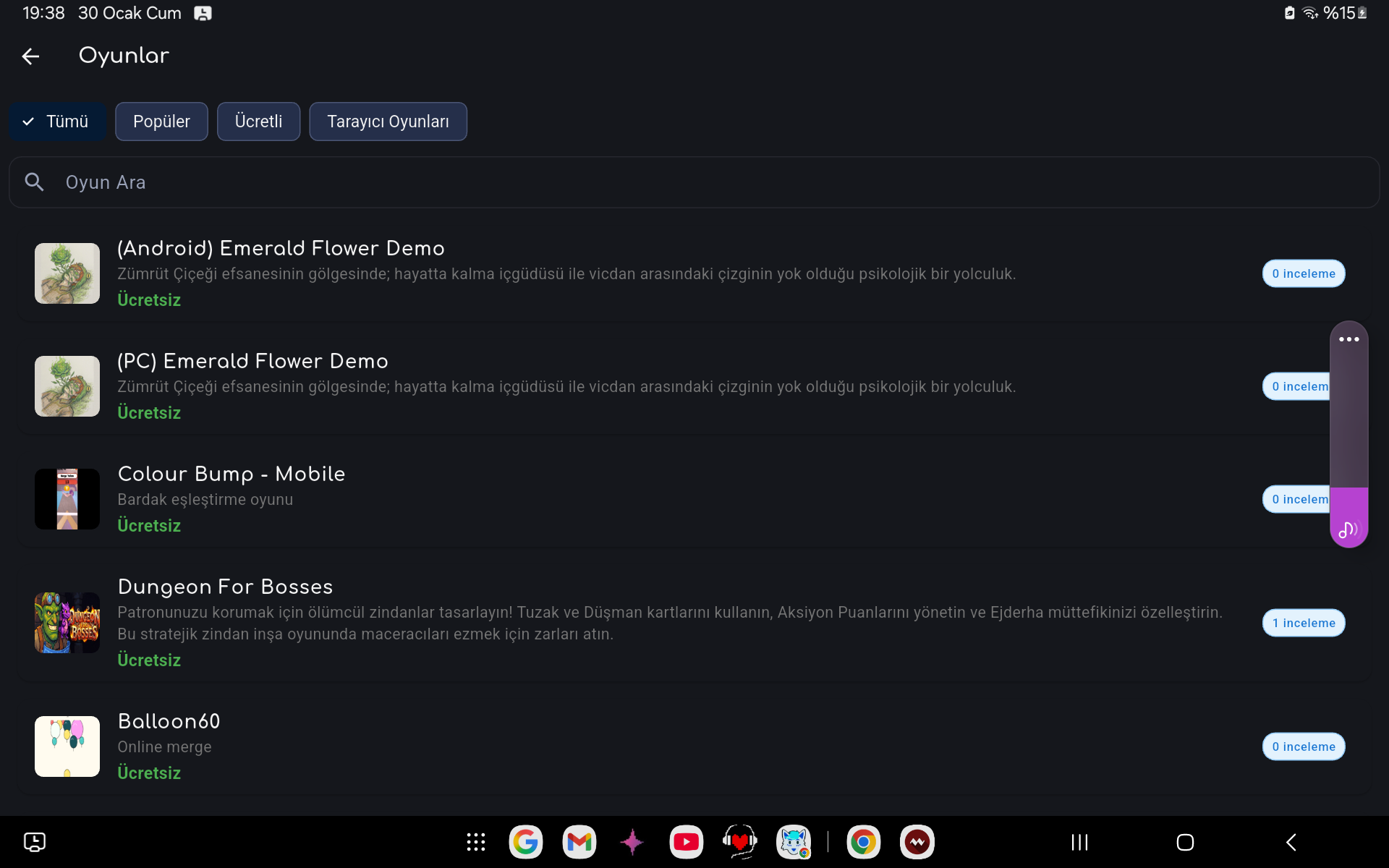Toggle the Ücretli filter chip
The image size is (1389, 868).
tap(258, 122)
